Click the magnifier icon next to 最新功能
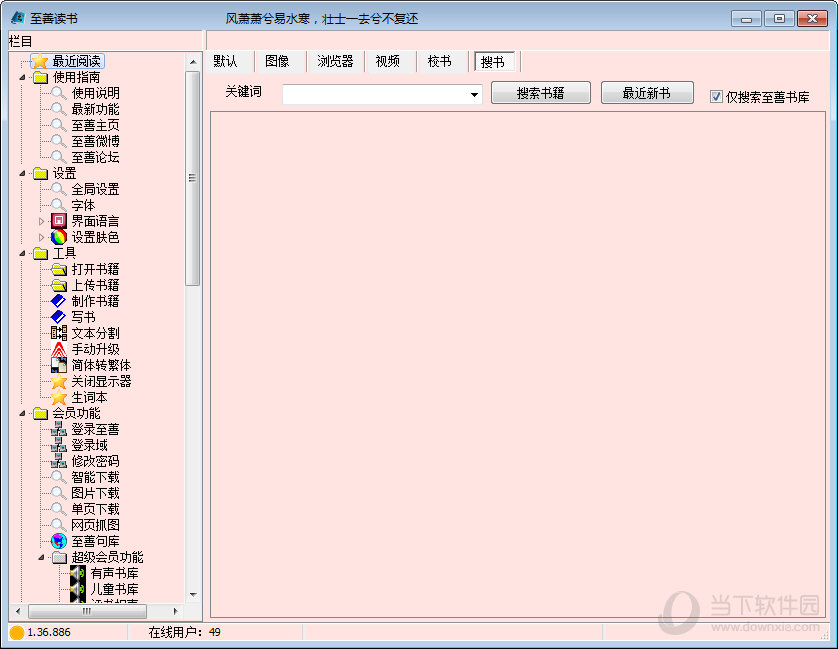The width and height of the screenshot is (838, 649). (x=59, y=109)
